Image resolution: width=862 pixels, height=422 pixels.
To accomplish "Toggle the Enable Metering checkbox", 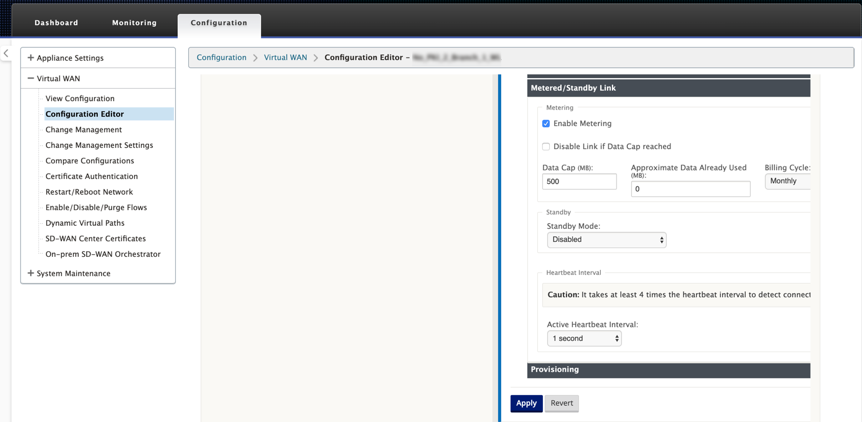I will pyautogui.click(x=546, y=124).
